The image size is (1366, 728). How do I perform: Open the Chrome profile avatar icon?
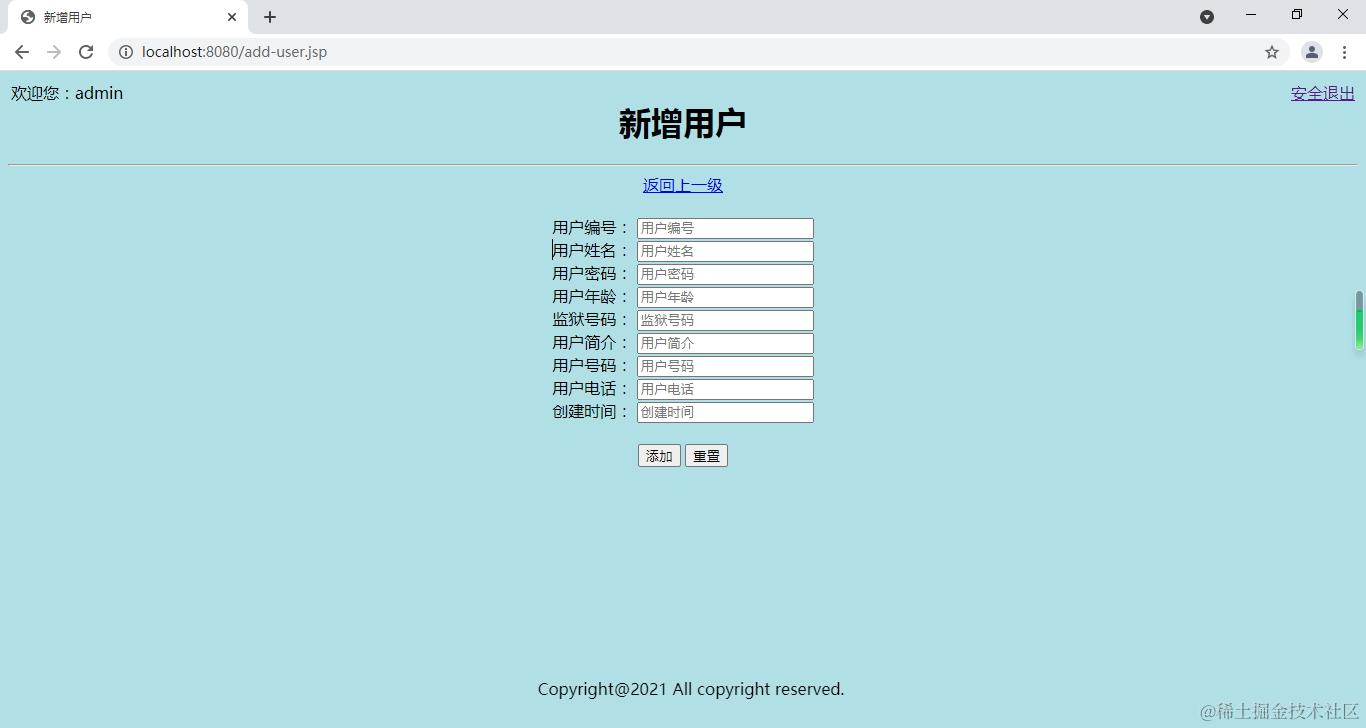point(1309,52)
